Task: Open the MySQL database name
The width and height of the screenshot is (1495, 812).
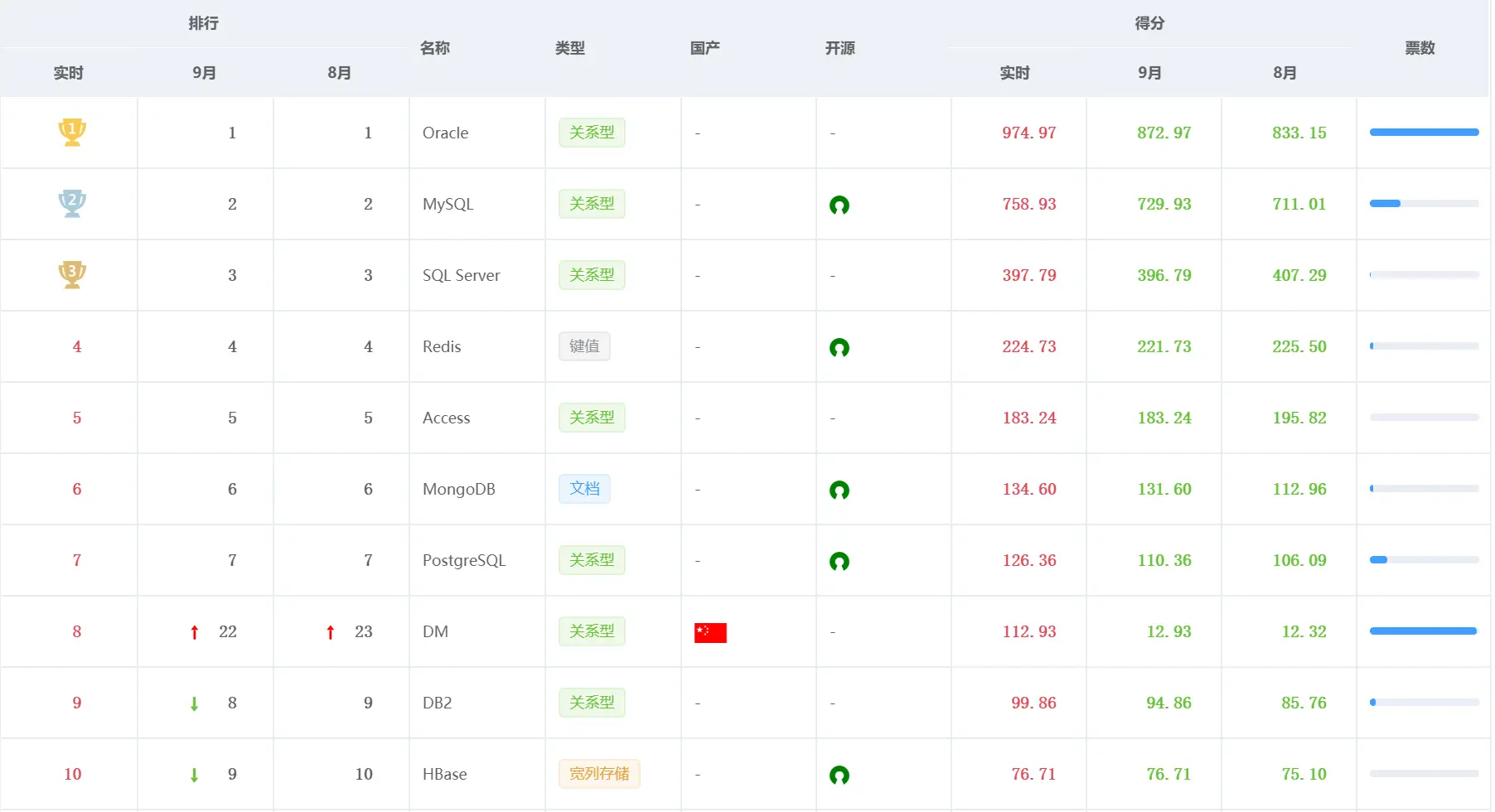Action: [448, 204]
